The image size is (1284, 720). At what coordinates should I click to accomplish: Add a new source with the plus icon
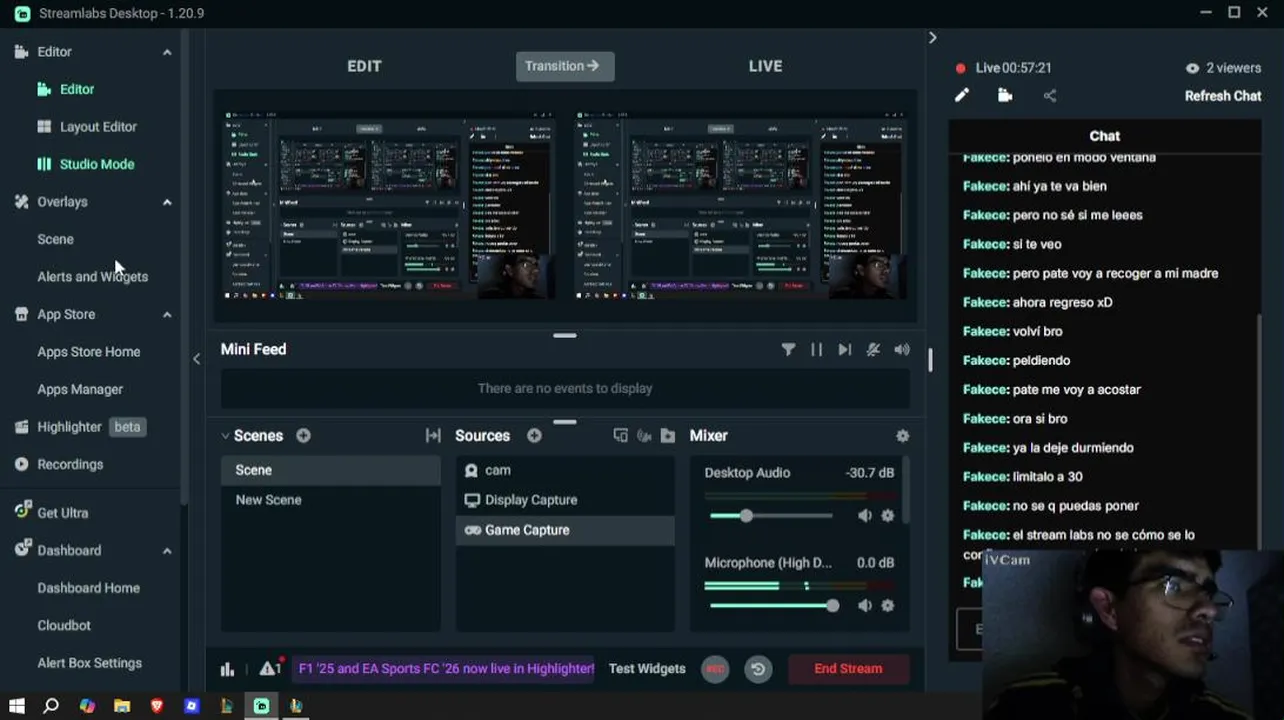click(534, 436)
